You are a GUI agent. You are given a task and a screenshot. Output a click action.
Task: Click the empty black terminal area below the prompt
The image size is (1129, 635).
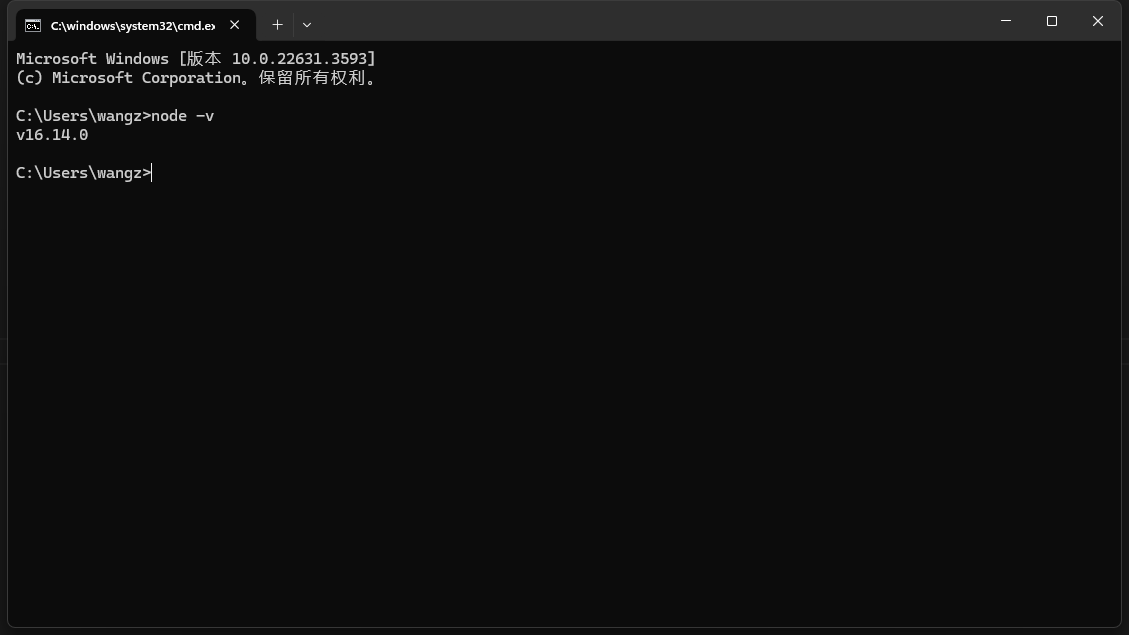564,403
